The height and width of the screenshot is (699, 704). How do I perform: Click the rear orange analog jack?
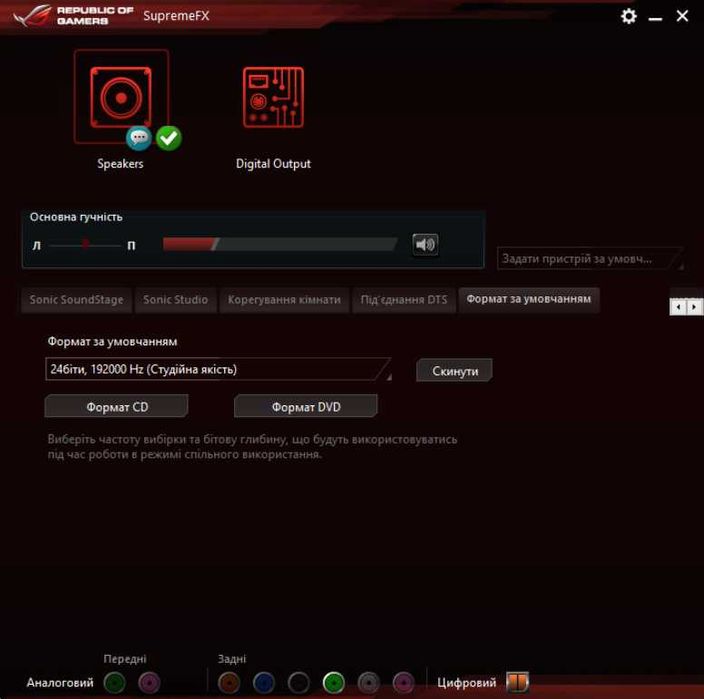(229, 683)
